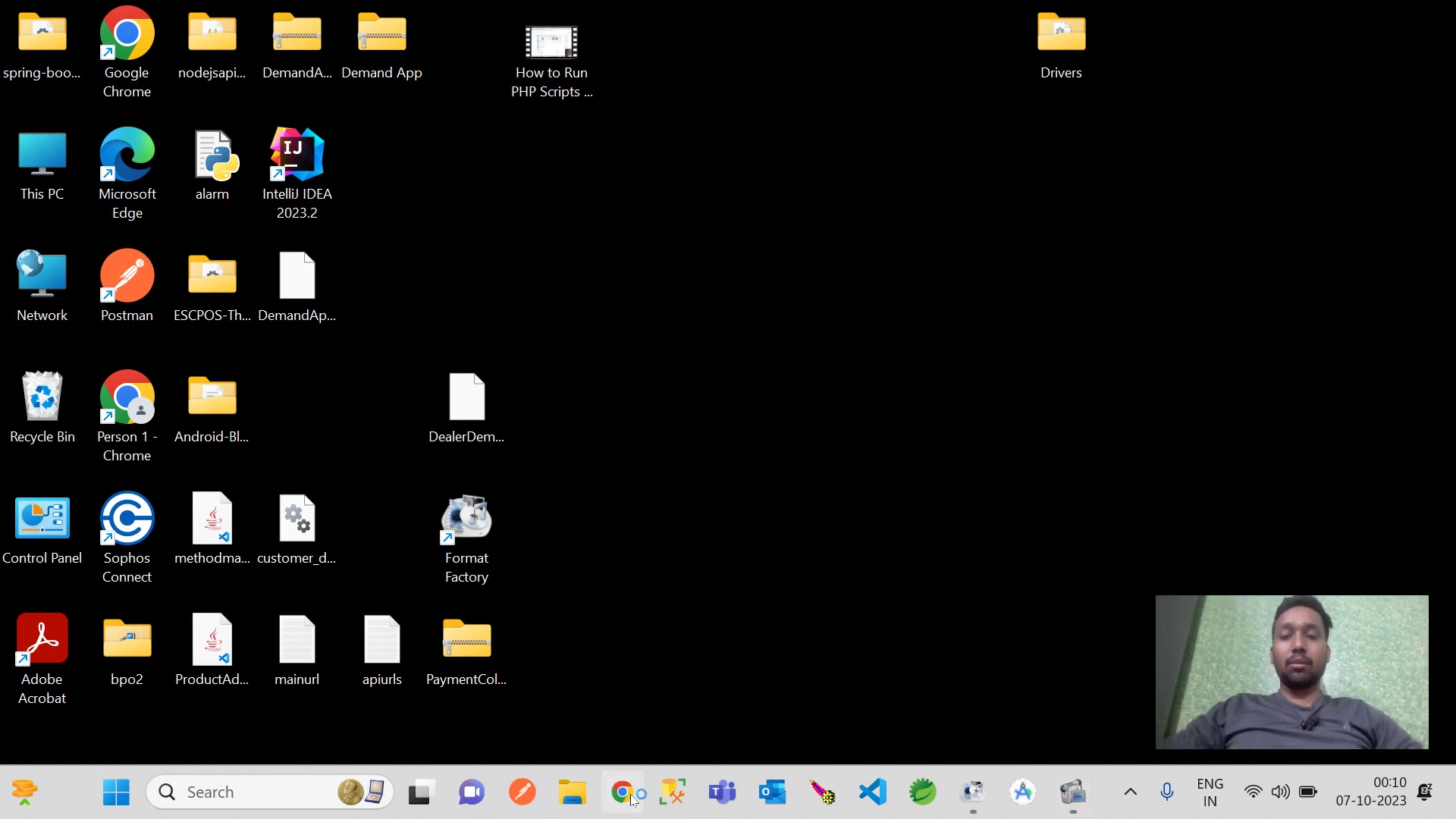Click the microphone tray icon
The width and height of the screenshot is (1456, 819).
(1167, 792)
